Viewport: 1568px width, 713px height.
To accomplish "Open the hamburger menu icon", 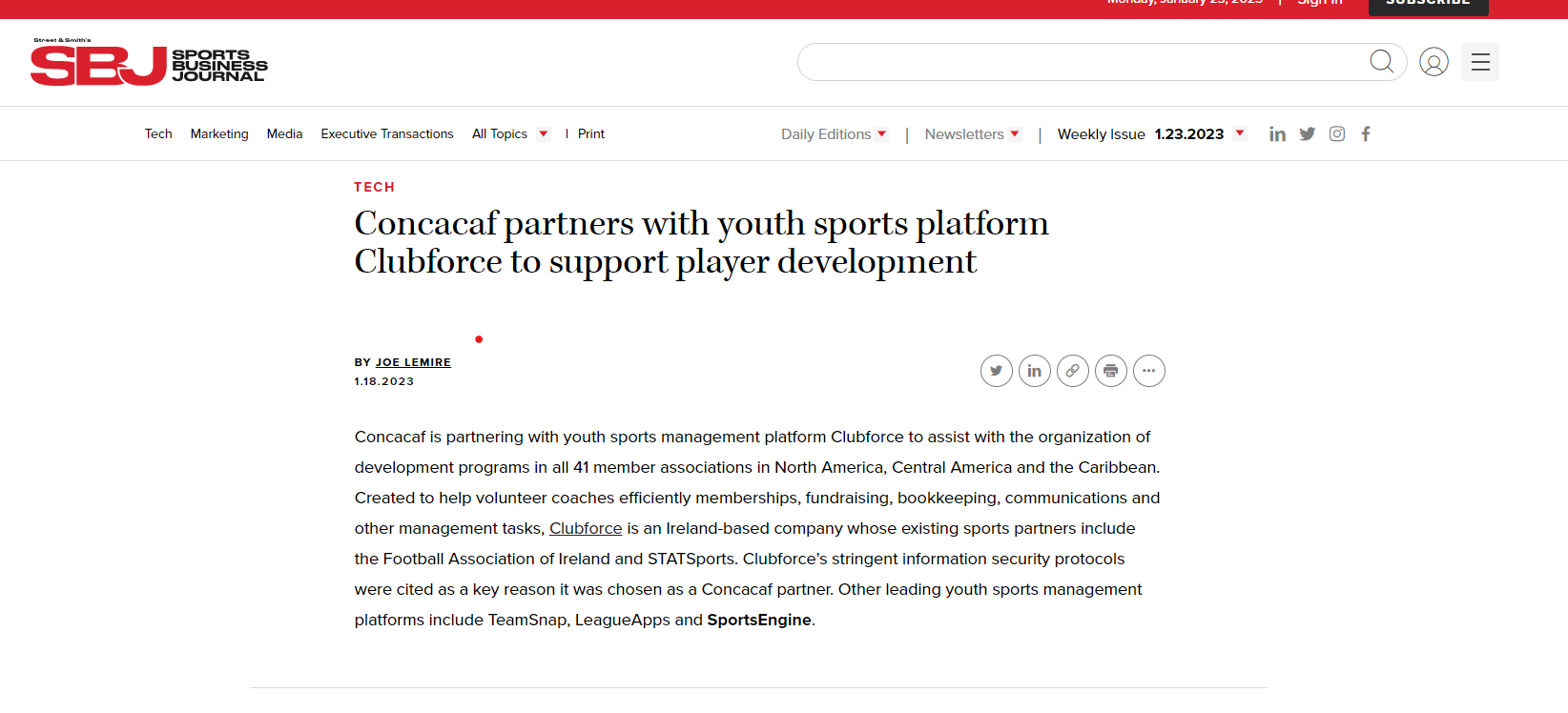I will [x=1480, y=62].
